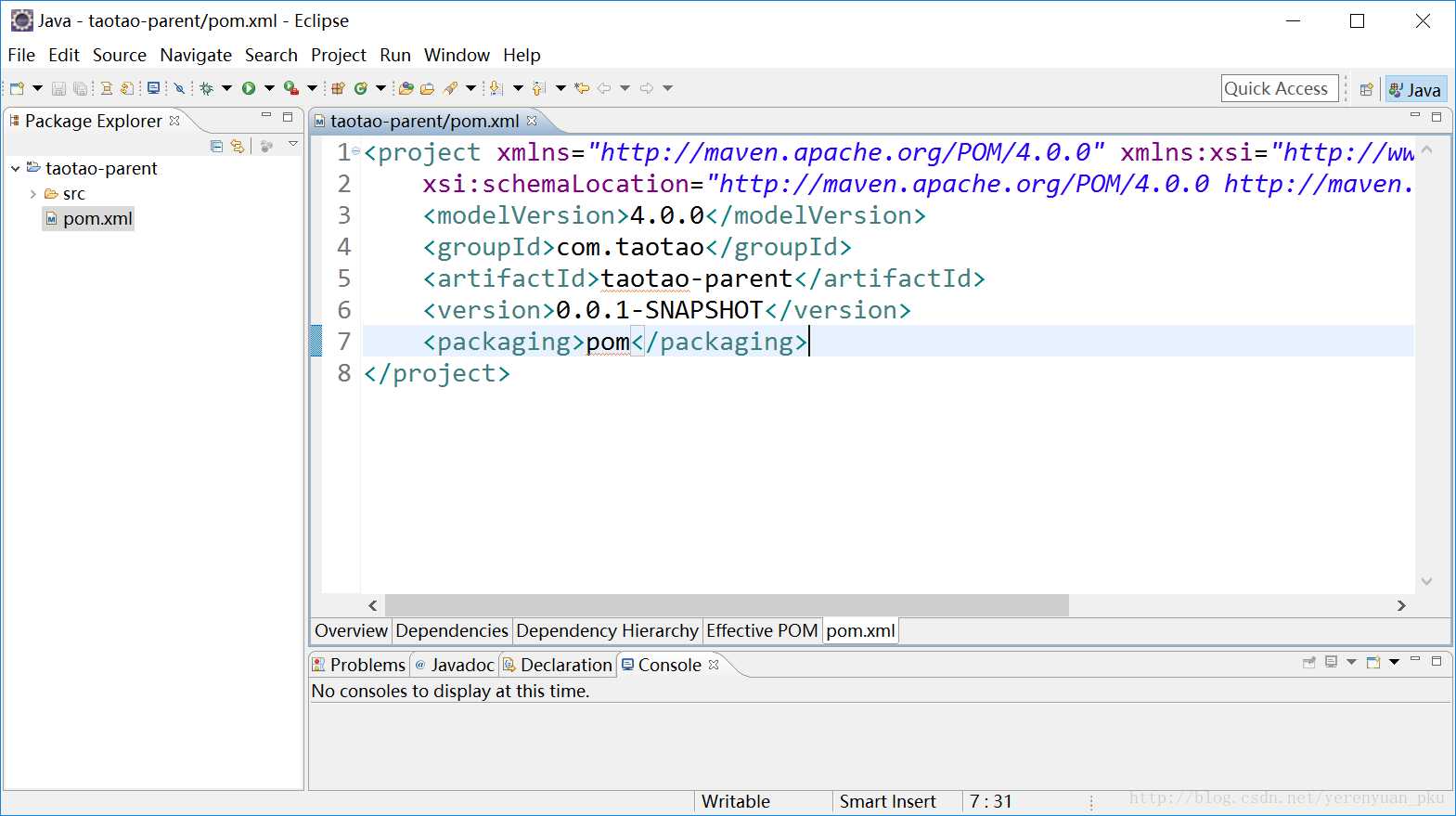Collapse the project element fold marker
Image resolution: width=1456 pixels, height=816 pixels.
(356, 150)
